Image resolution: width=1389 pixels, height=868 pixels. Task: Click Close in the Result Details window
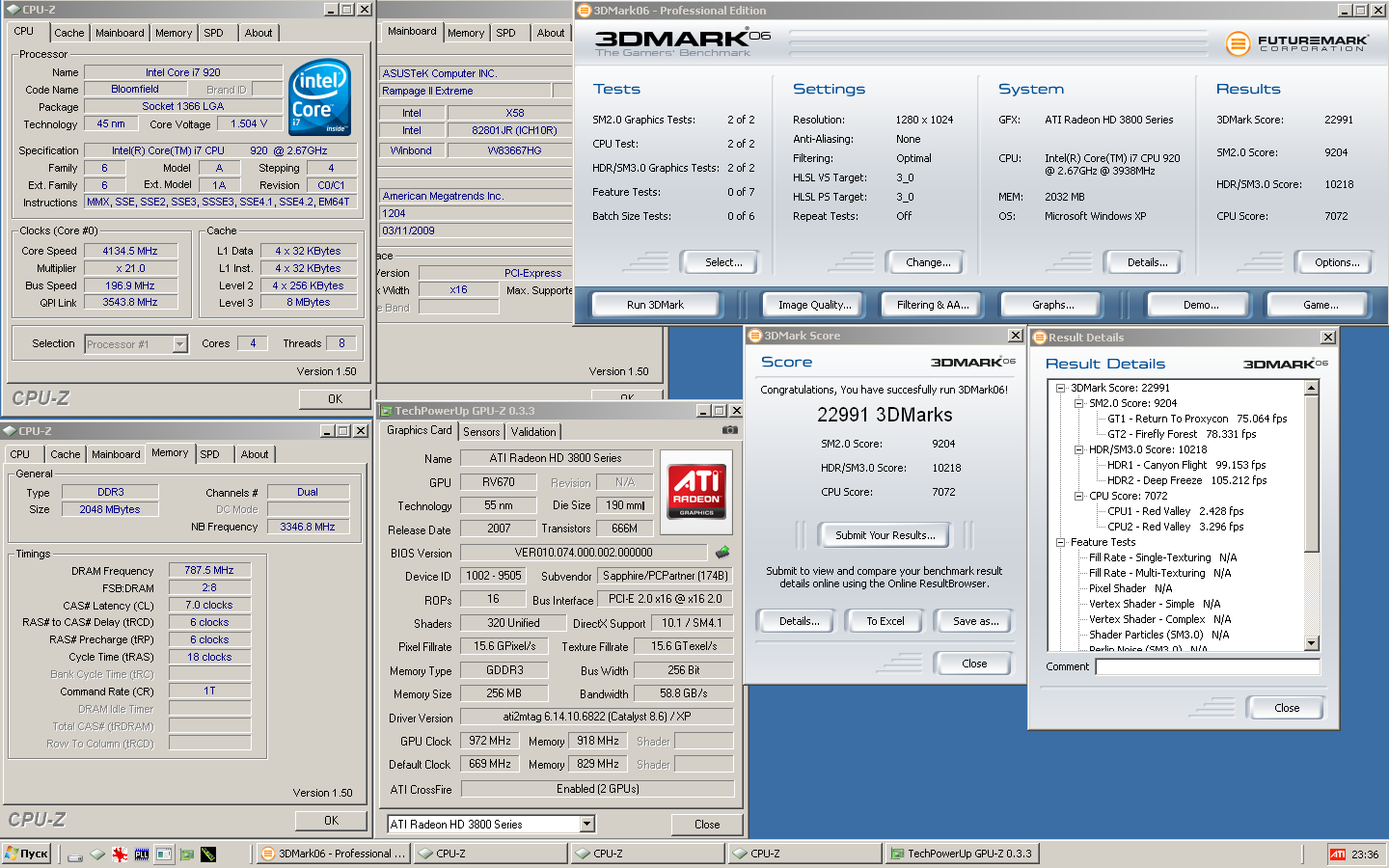click(x=1287, y=708)
